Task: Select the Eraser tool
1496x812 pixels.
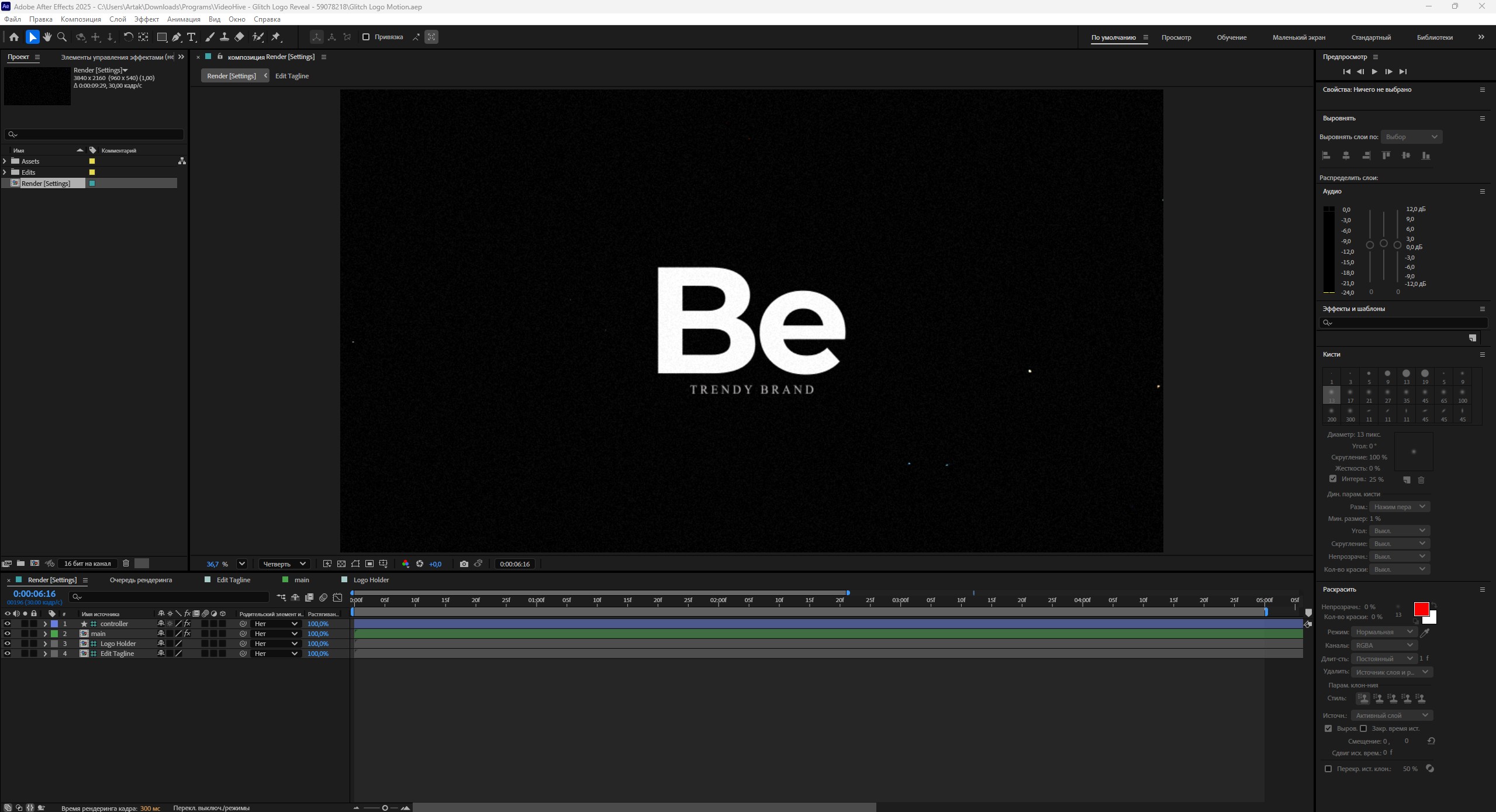Action: pos(239,37)
